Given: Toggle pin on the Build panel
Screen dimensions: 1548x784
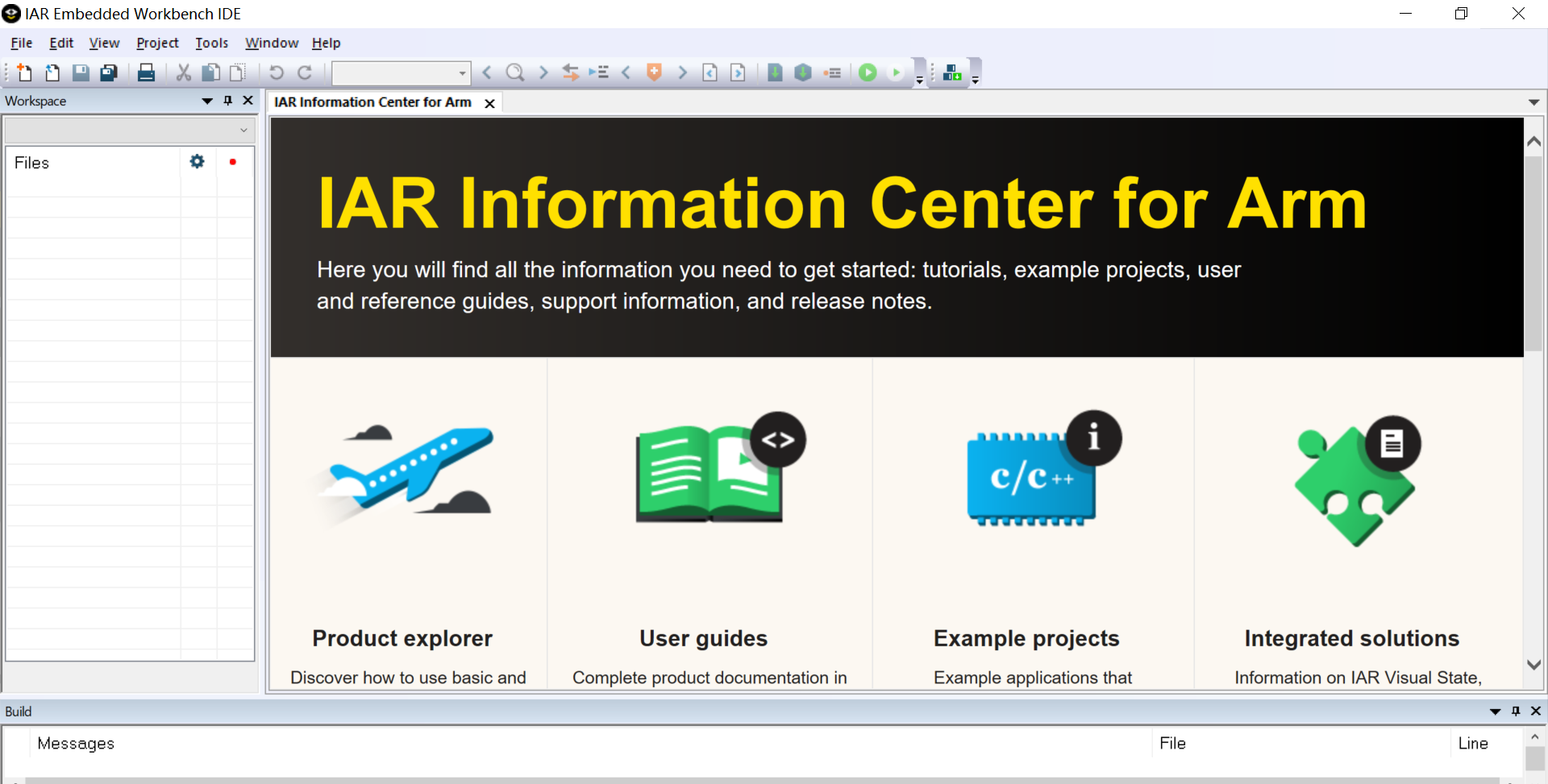Looking at the screenshot, I should (1516, 711).
